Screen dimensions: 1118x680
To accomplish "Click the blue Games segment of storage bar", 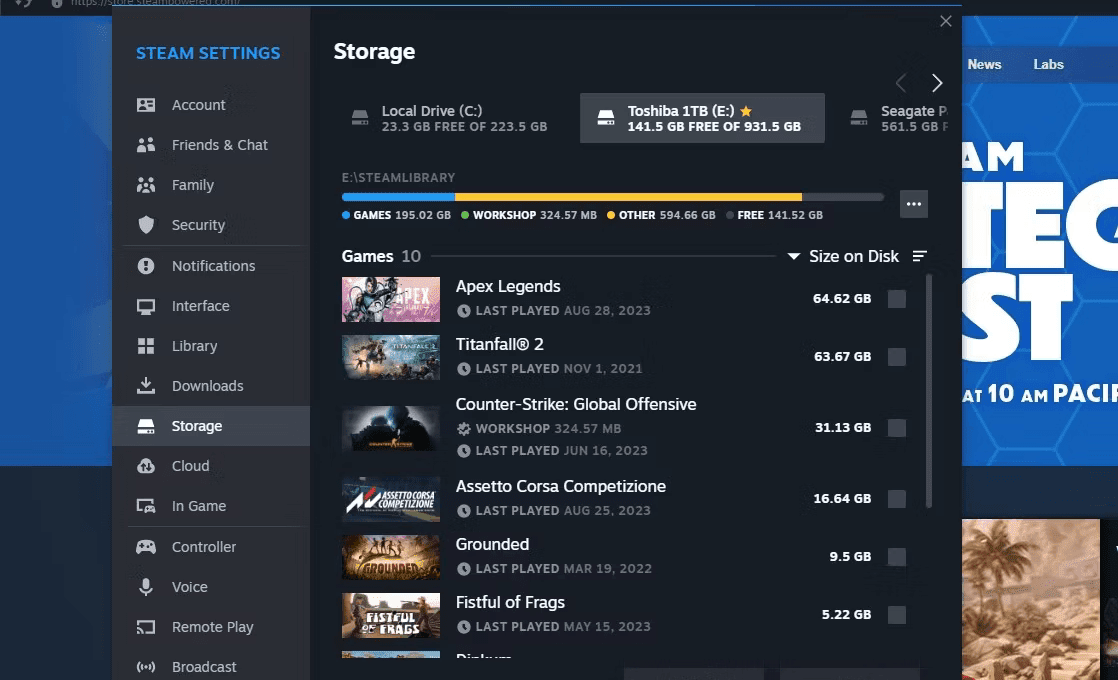I will (x=399, y=197).
